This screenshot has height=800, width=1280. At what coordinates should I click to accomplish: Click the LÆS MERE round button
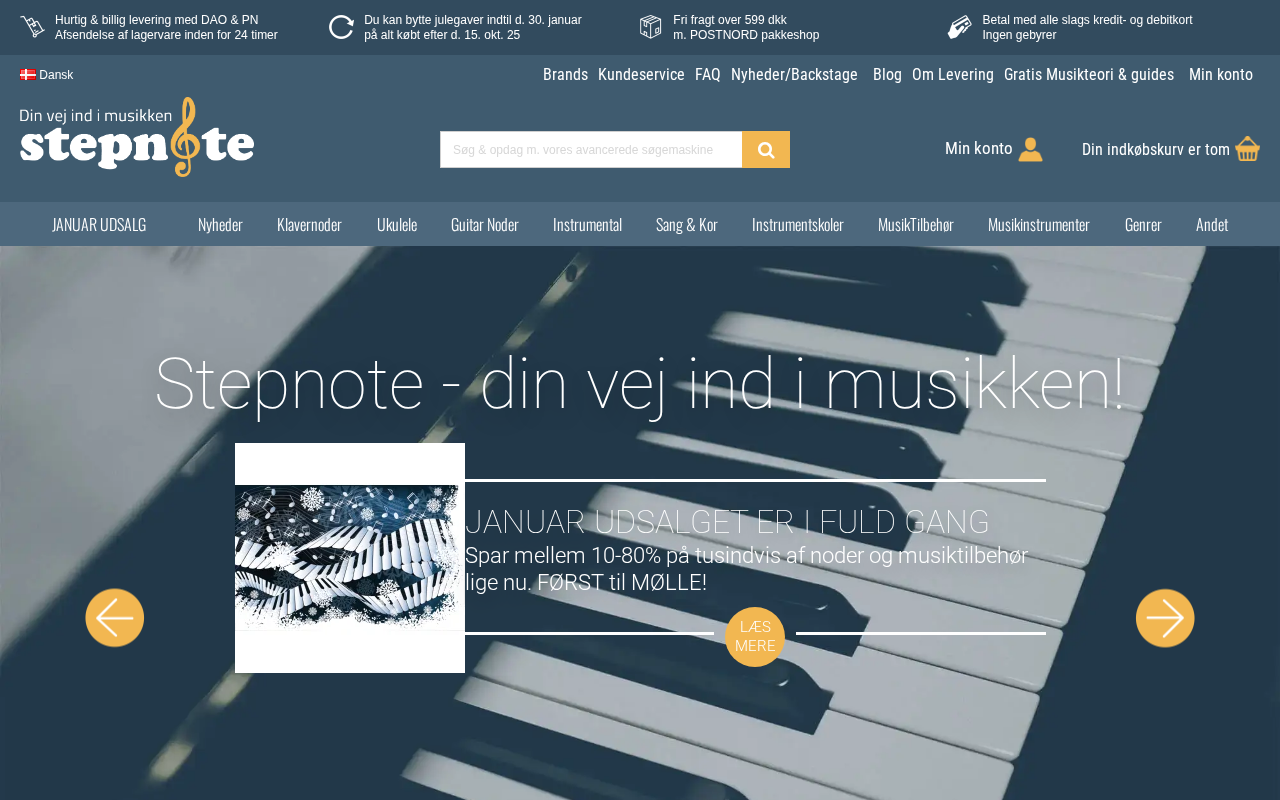(755, 636)
